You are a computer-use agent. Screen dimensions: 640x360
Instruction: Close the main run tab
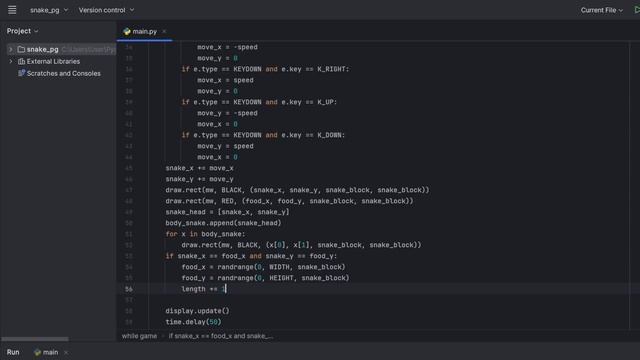[x=66, y=352]
